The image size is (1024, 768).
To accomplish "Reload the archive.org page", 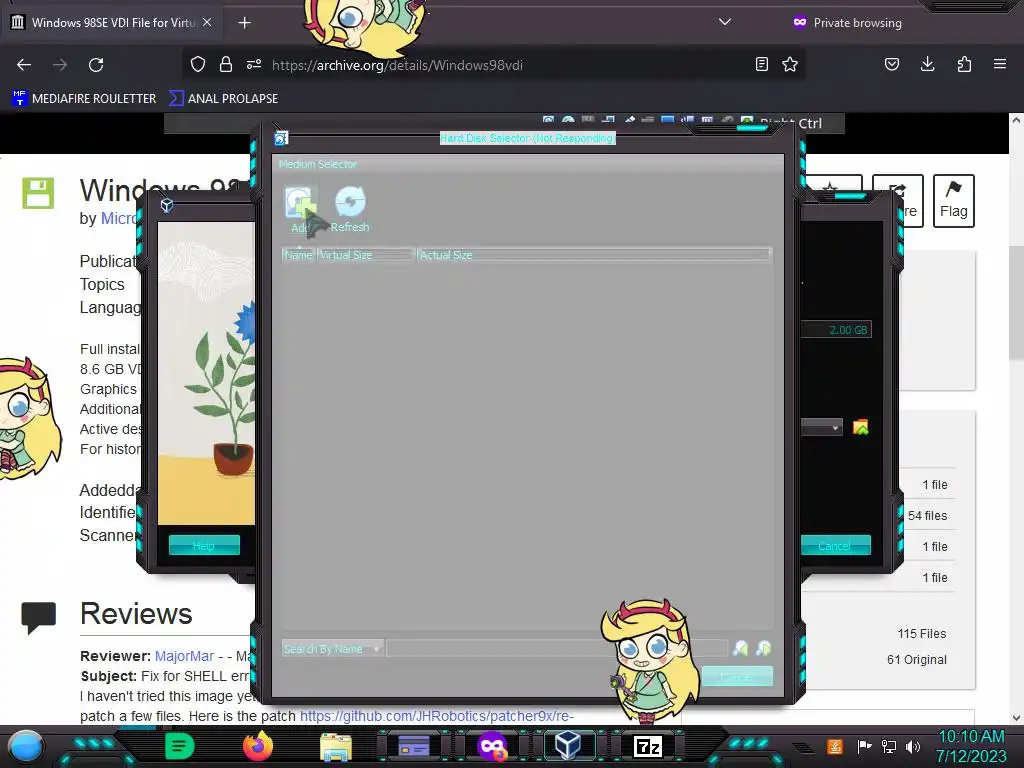I will point(96,65).
